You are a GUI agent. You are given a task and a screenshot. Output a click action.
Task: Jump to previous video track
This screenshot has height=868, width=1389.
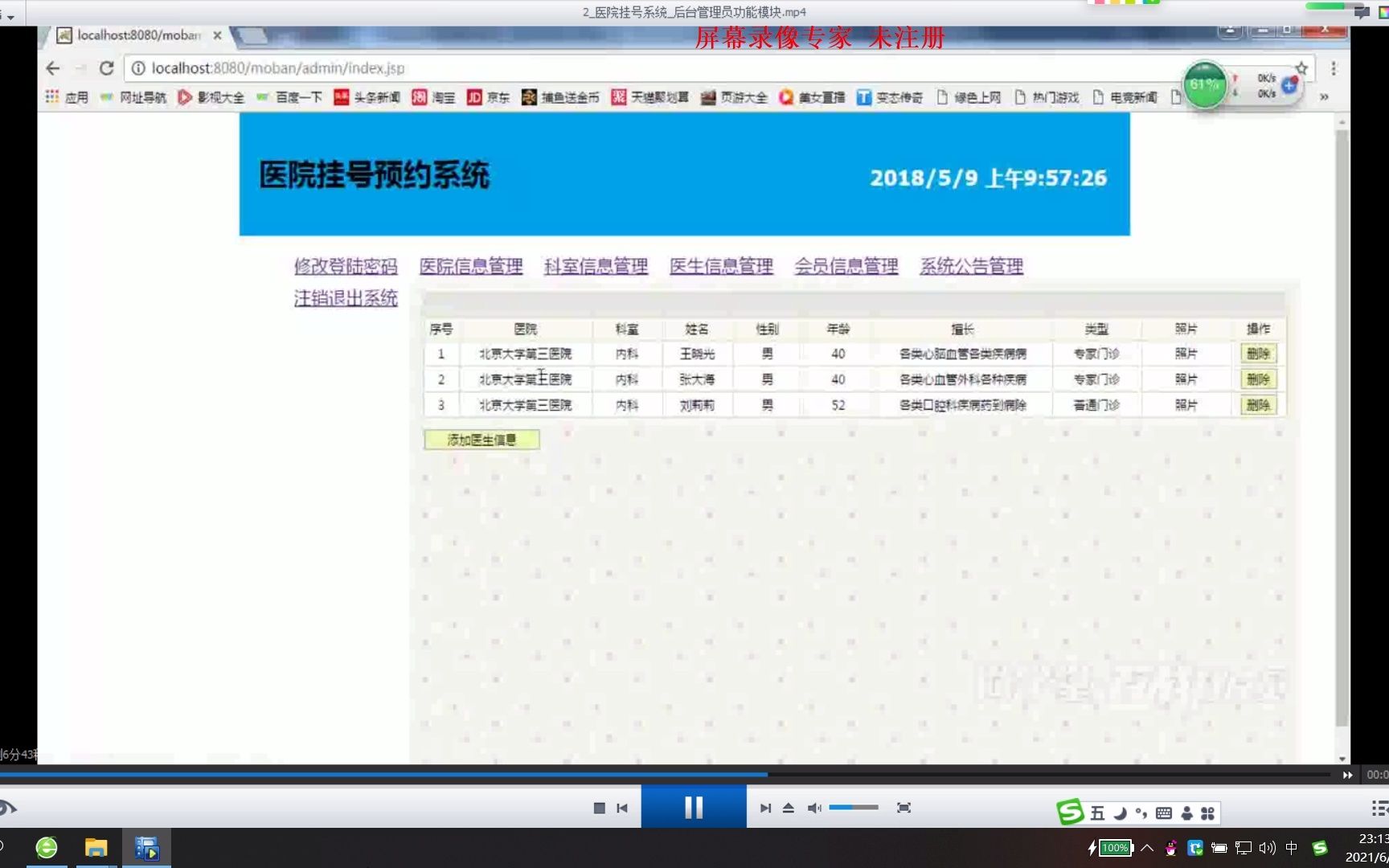[x=622, y=808]
